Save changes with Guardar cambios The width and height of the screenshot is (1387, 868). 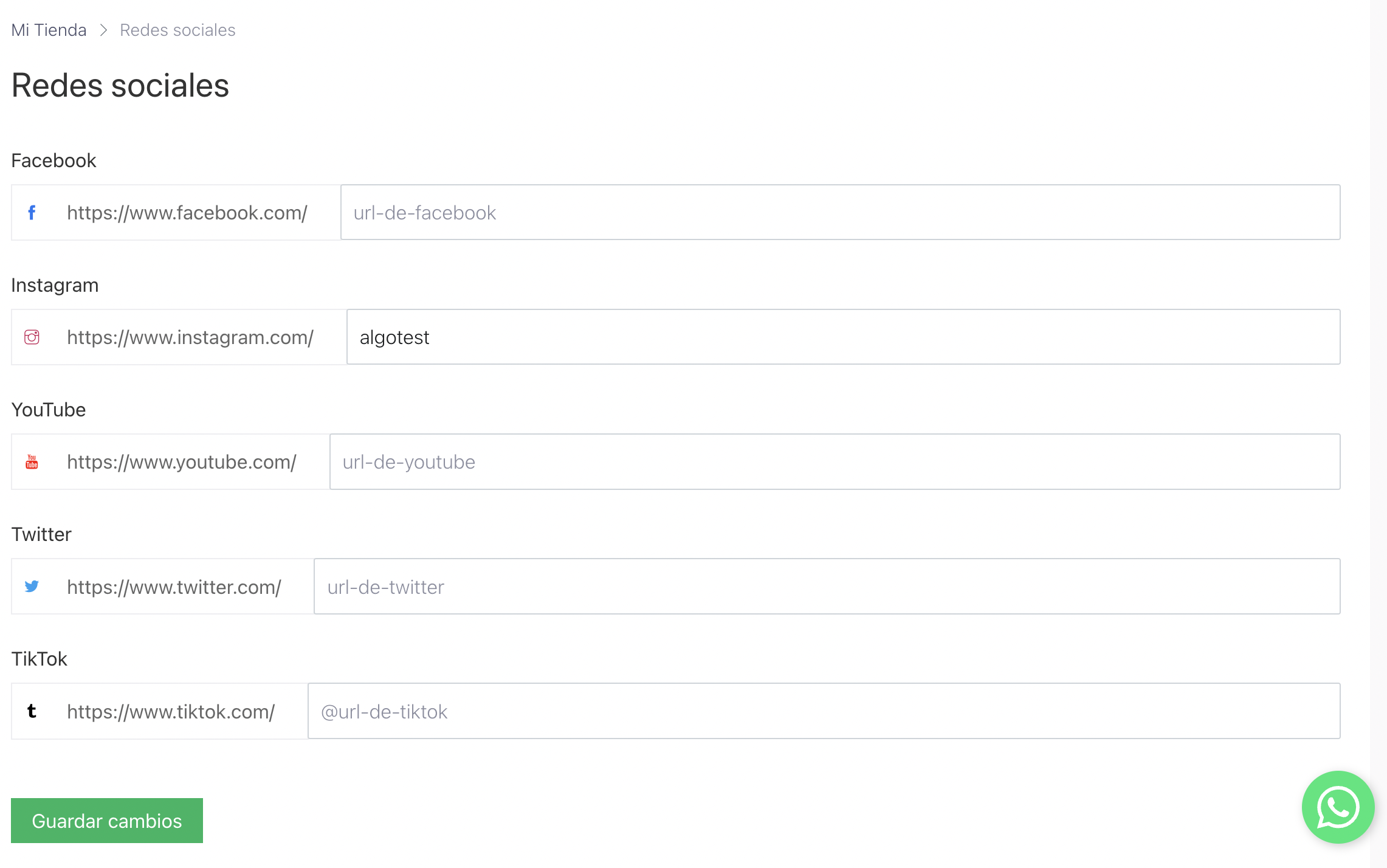(107, 821)
